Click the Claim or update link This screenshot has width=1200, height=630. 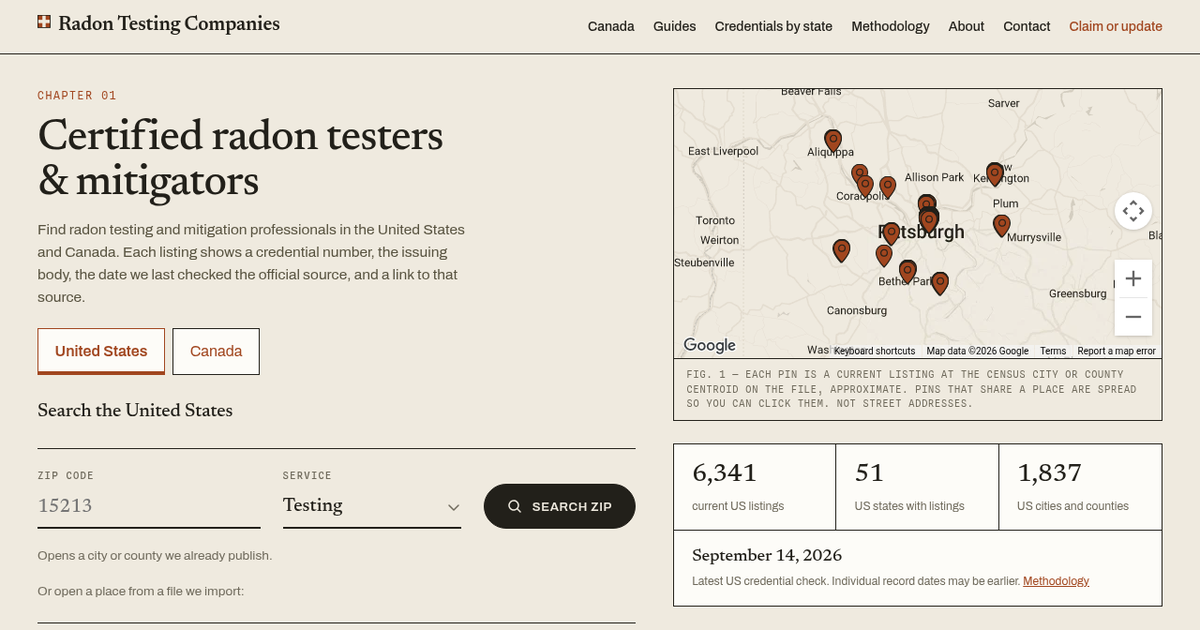[1116, 26]
